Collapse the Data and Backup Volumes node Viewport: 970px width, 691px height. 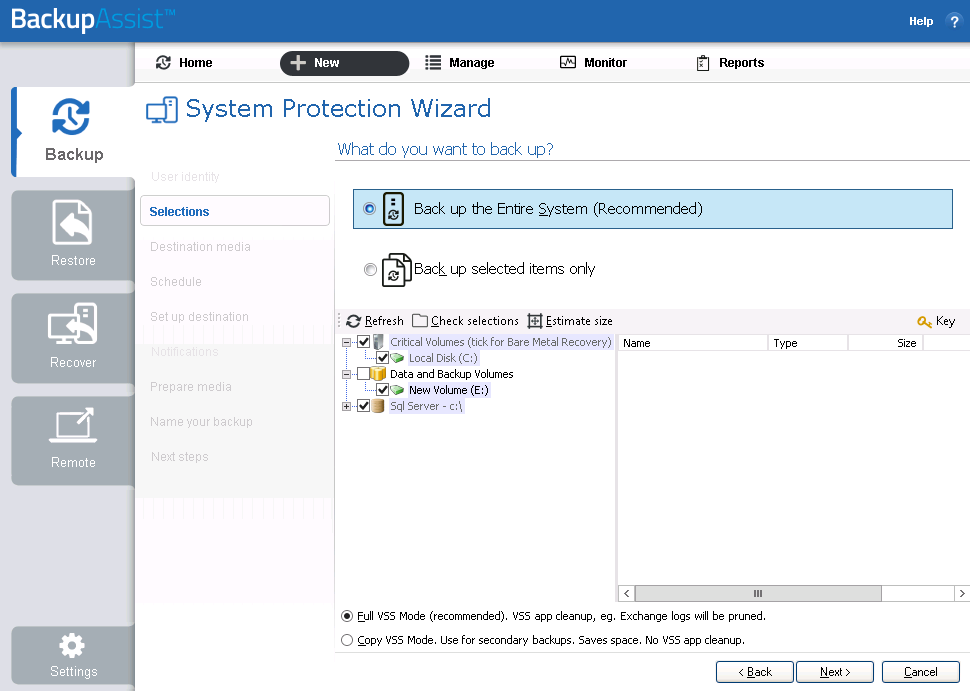point(346,374)
